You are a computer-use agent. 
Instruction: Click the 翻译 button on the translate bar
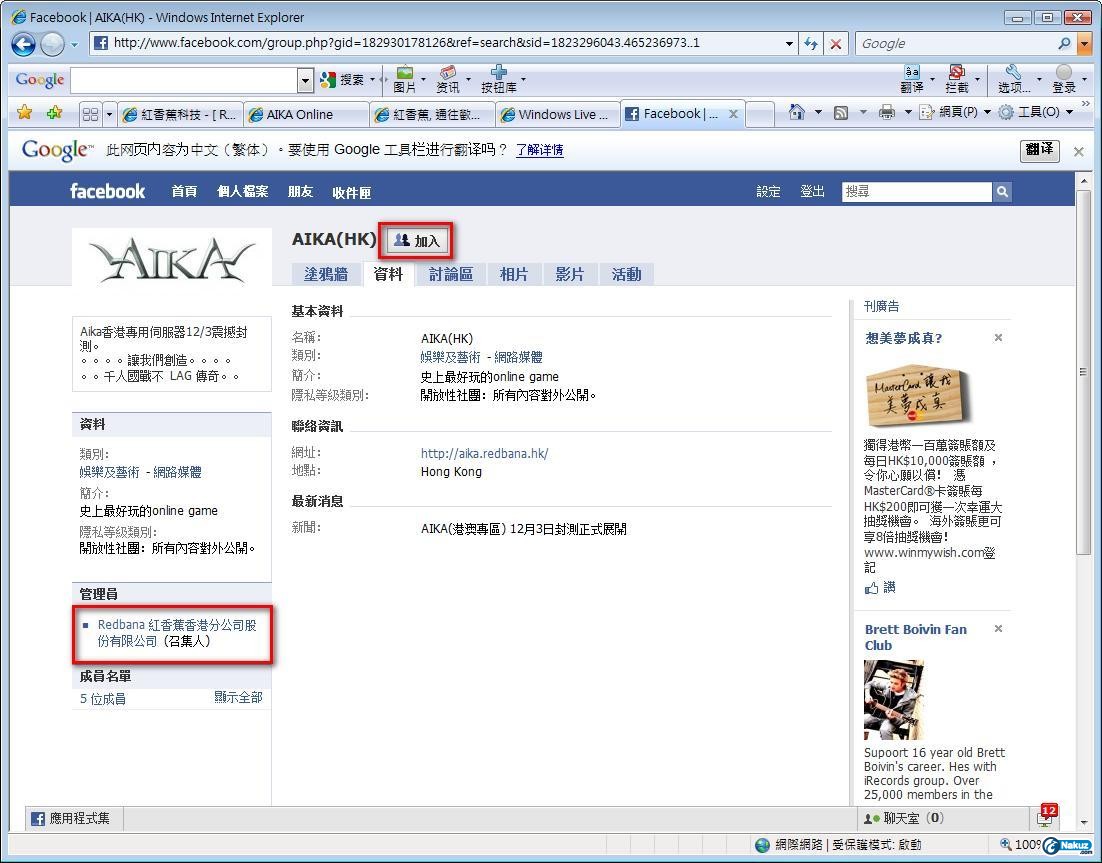(x=1039, y=150)
